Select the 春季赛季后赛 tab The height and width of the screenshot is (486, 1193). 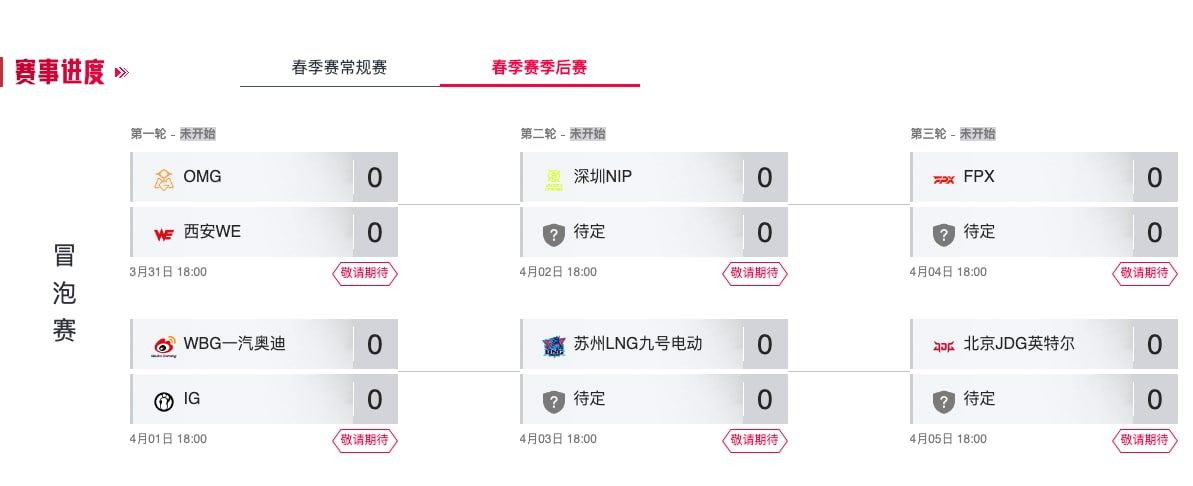pos(539,67)
